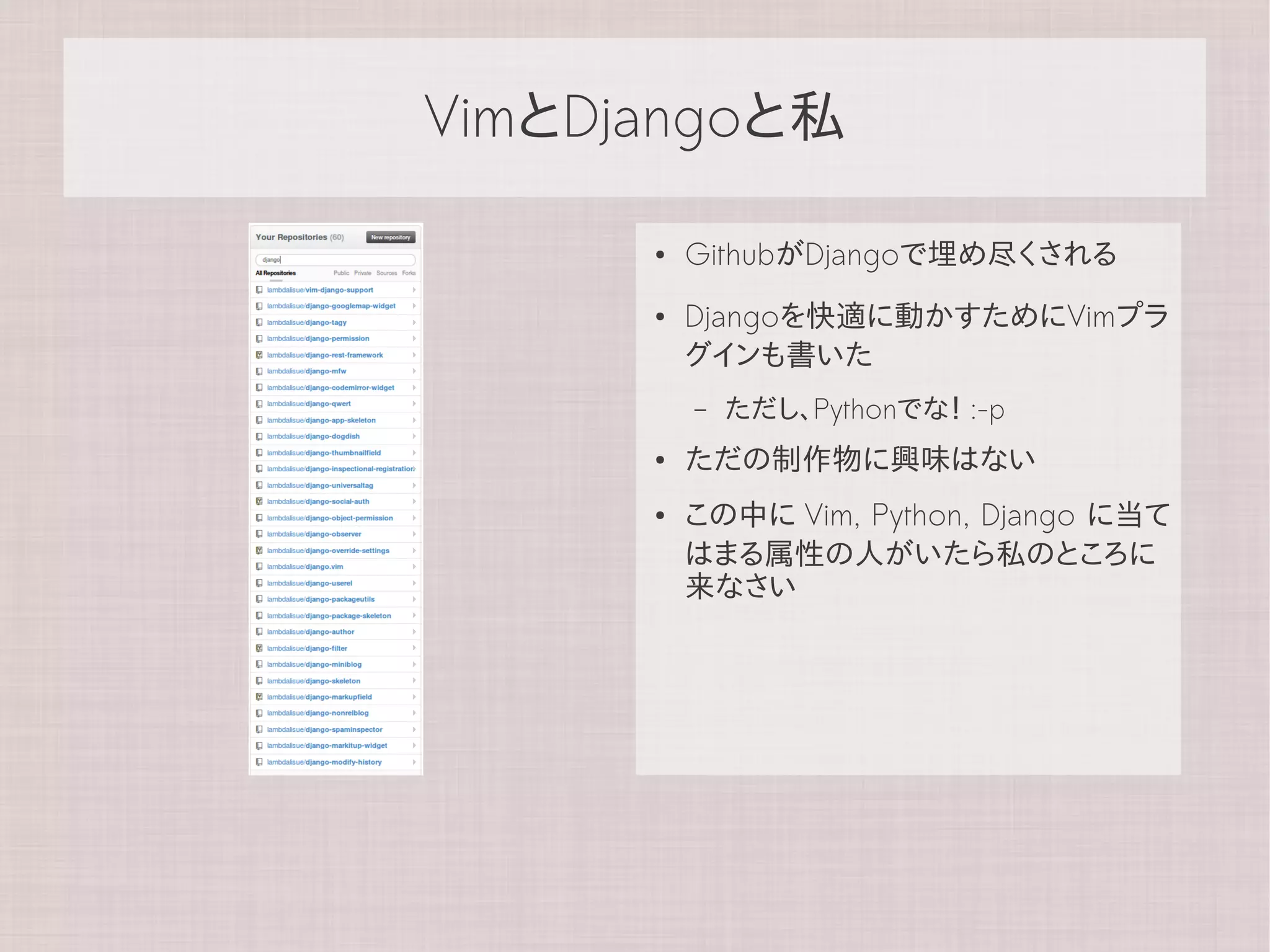The image size is (1270, 952).
Task: Switch to the Forks filter tab
Action: pos(409,273)
